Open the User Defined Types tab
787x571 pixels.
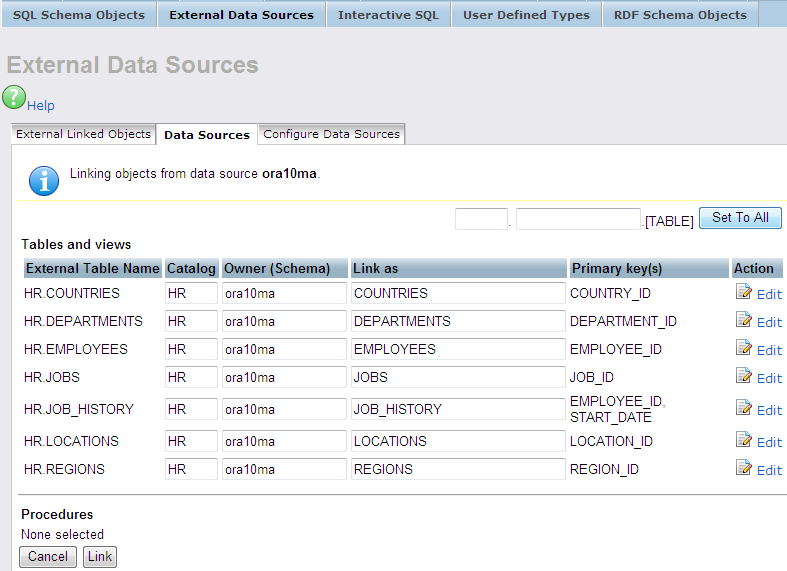click(x=526, y=15)
